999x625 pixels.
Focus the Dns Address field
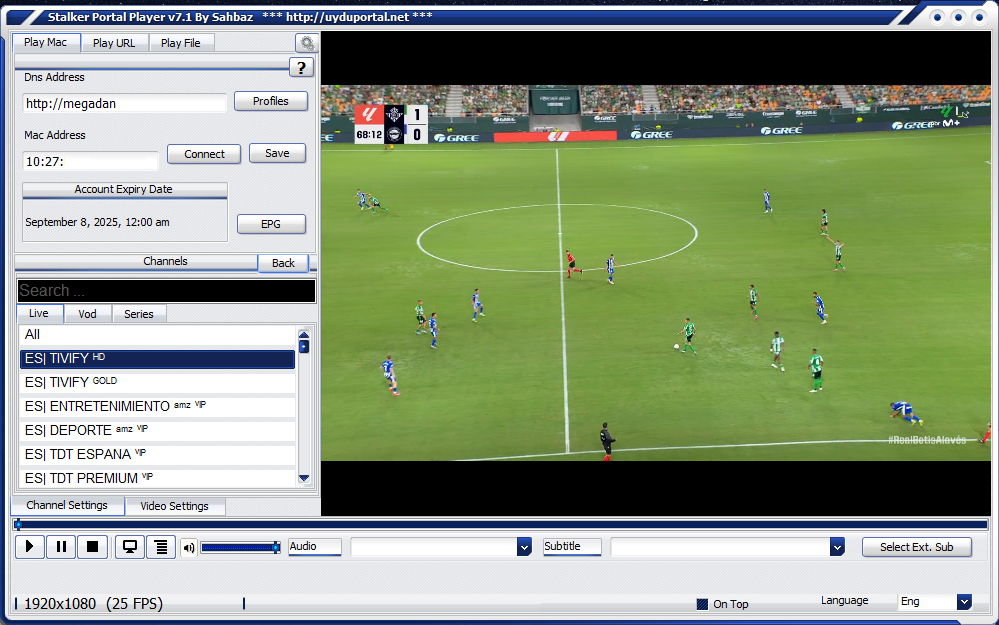(124, 103)
